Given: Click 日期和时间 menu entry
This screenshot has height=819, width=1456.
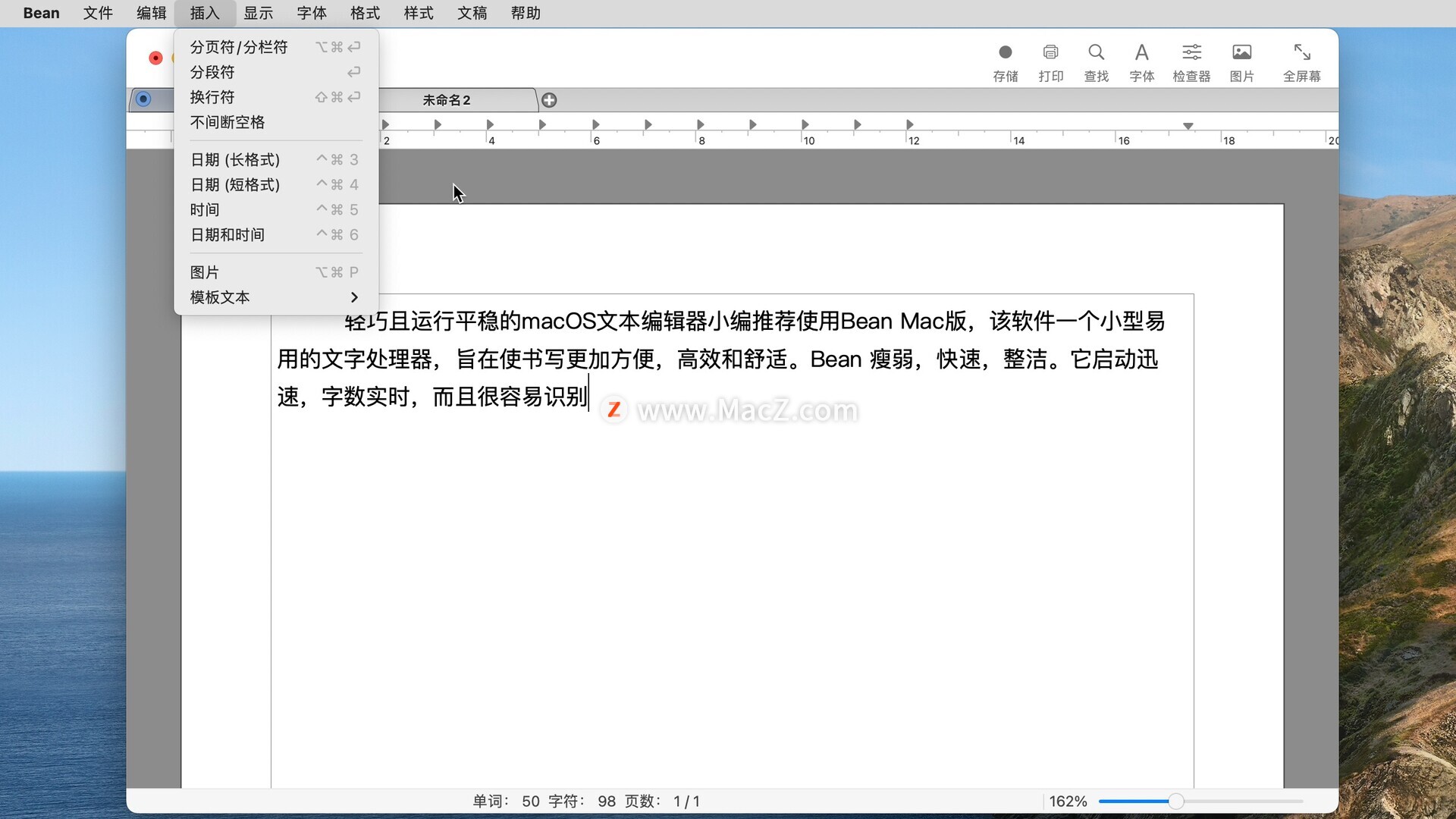Looking at the screenshot, I should (x=227, y=234).
